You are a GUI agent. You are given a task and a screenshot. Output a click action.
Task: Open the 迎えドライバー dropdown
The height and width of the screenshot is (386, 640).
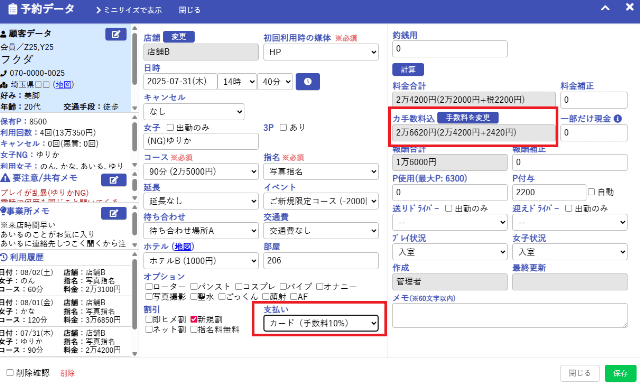570,222
